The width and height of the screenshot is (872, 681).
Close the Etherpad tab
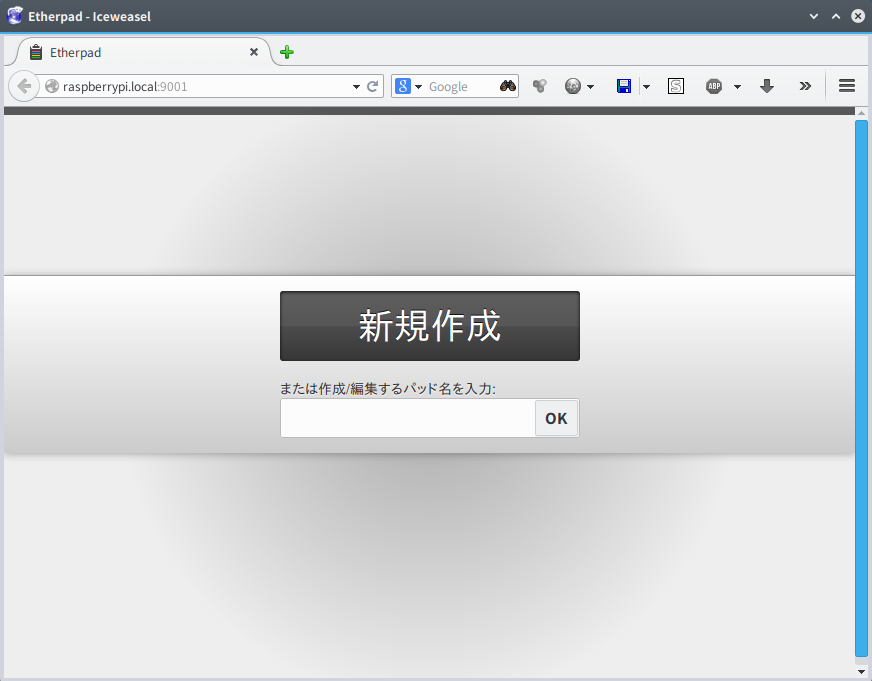[254, 52]
